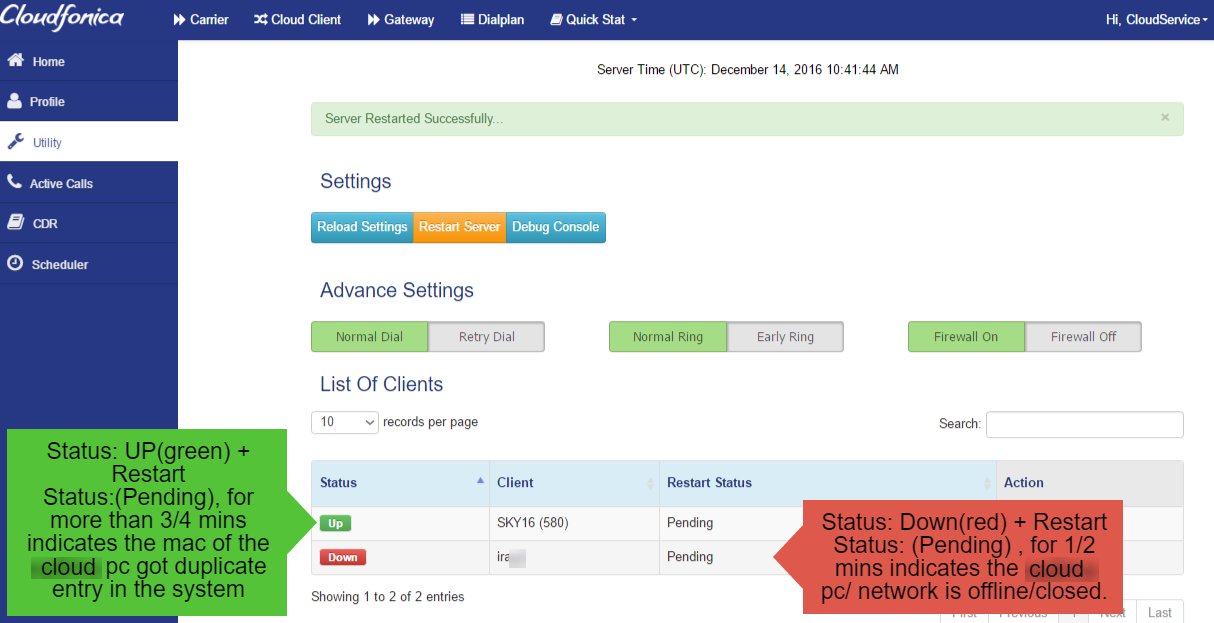The image size is (1214, 623).
Task: Open the Debug Console
Action: pos(555,227)
